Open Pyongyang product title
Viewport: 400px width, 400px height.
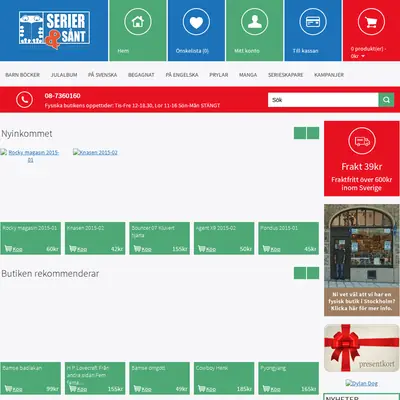273,368
